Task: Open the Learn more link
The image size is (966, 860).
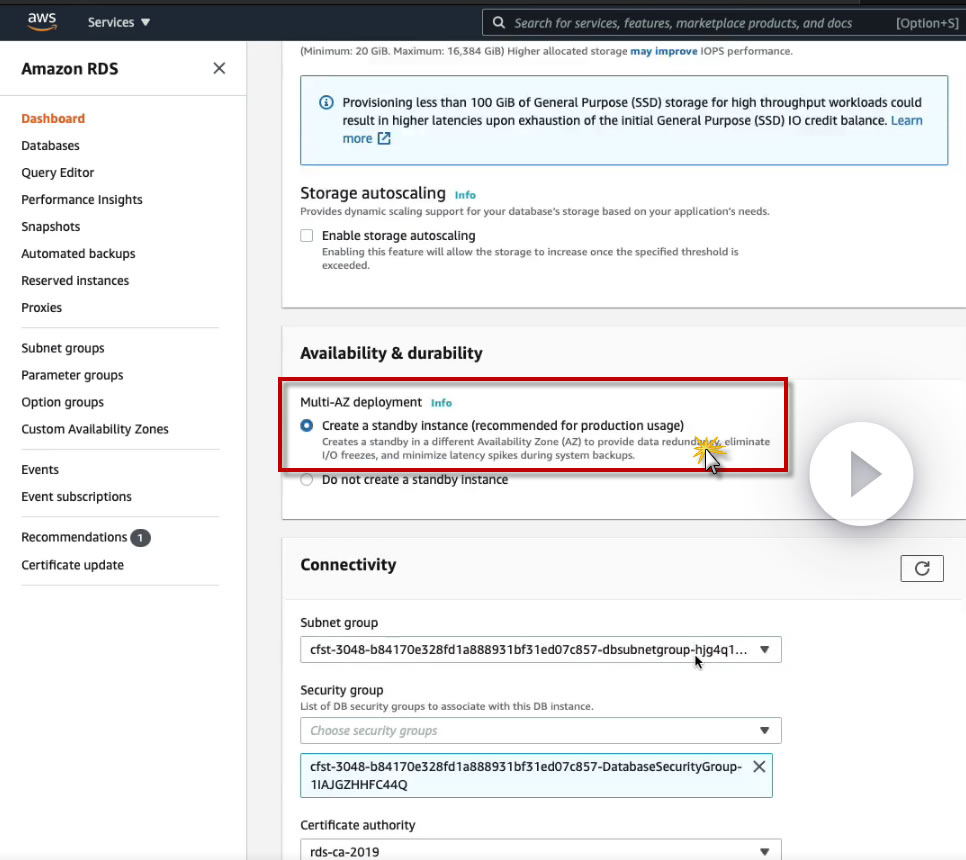Action: pos(907,120)
